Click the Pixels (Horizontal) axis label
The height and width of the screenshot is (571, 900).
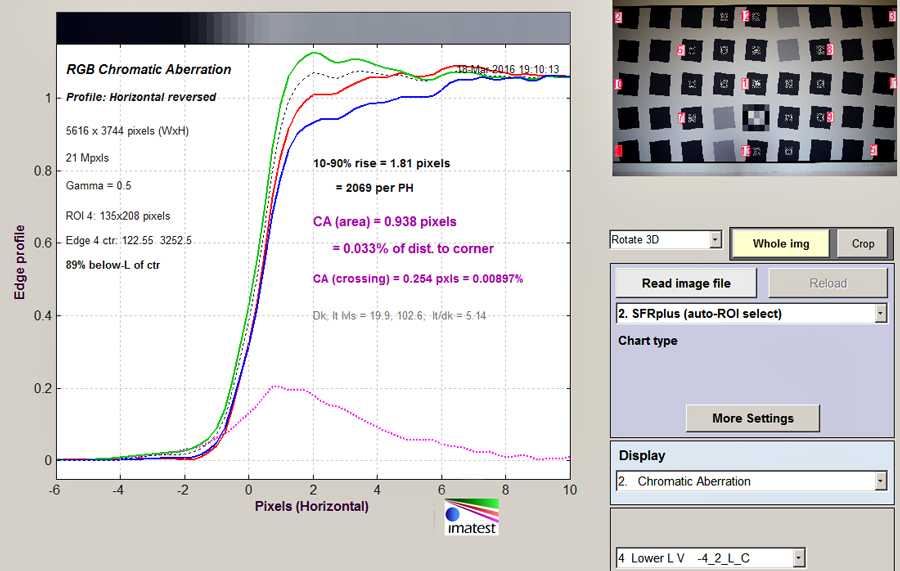[311, 506]
